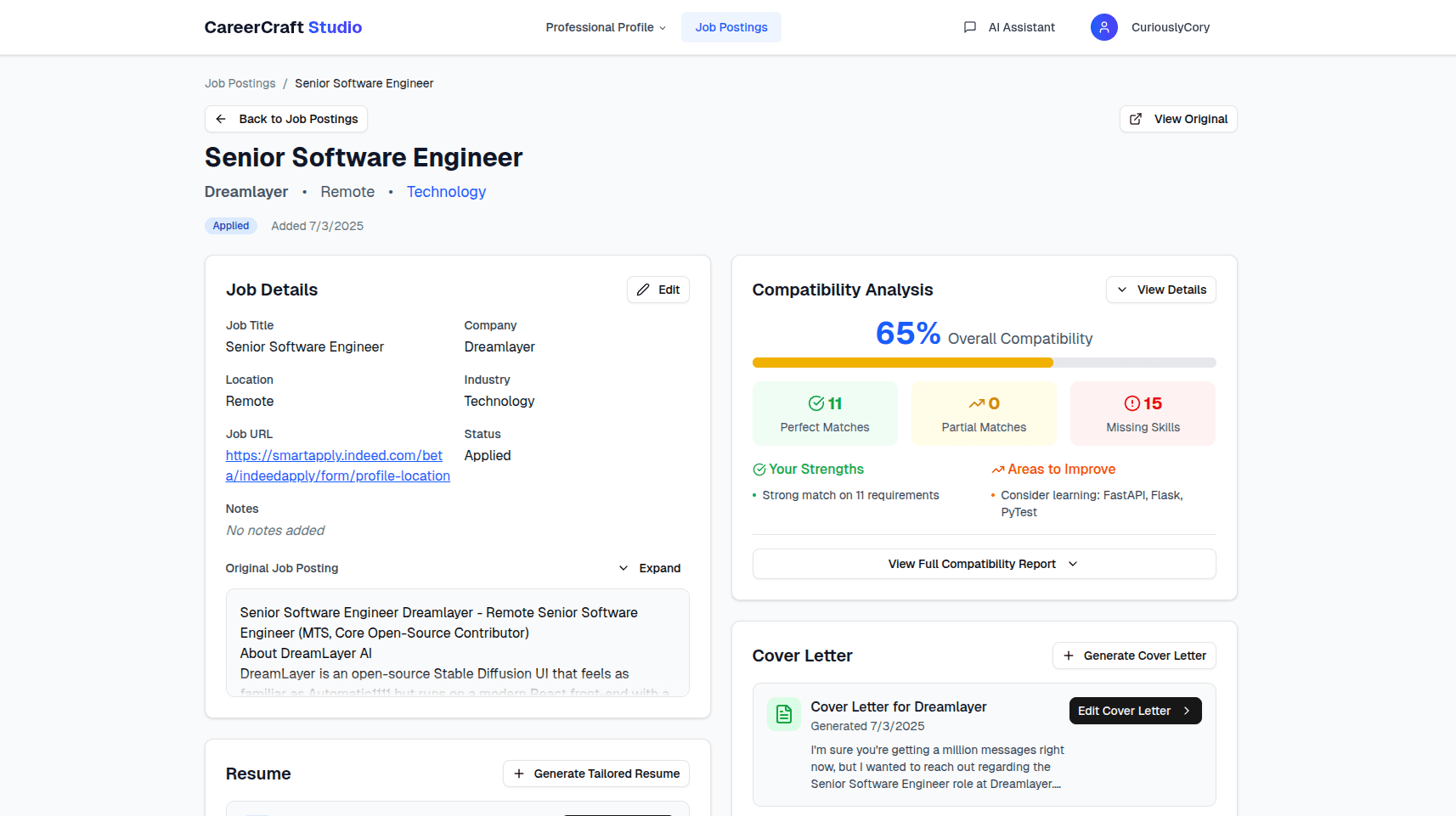
Task: Open the AI Assistant chat
Action: pyautogui.click(x=1009, y=27)
